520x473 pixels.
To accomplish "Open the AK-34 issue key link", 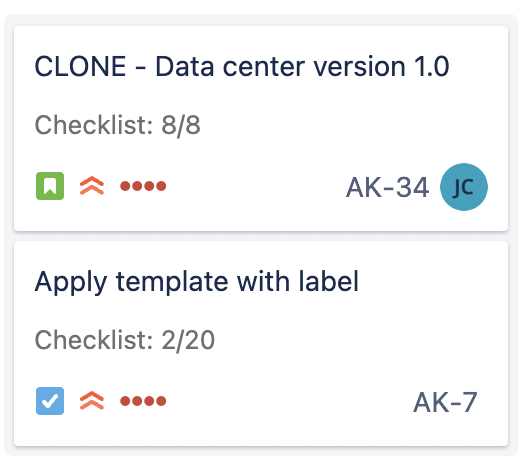I will (387, 187).
